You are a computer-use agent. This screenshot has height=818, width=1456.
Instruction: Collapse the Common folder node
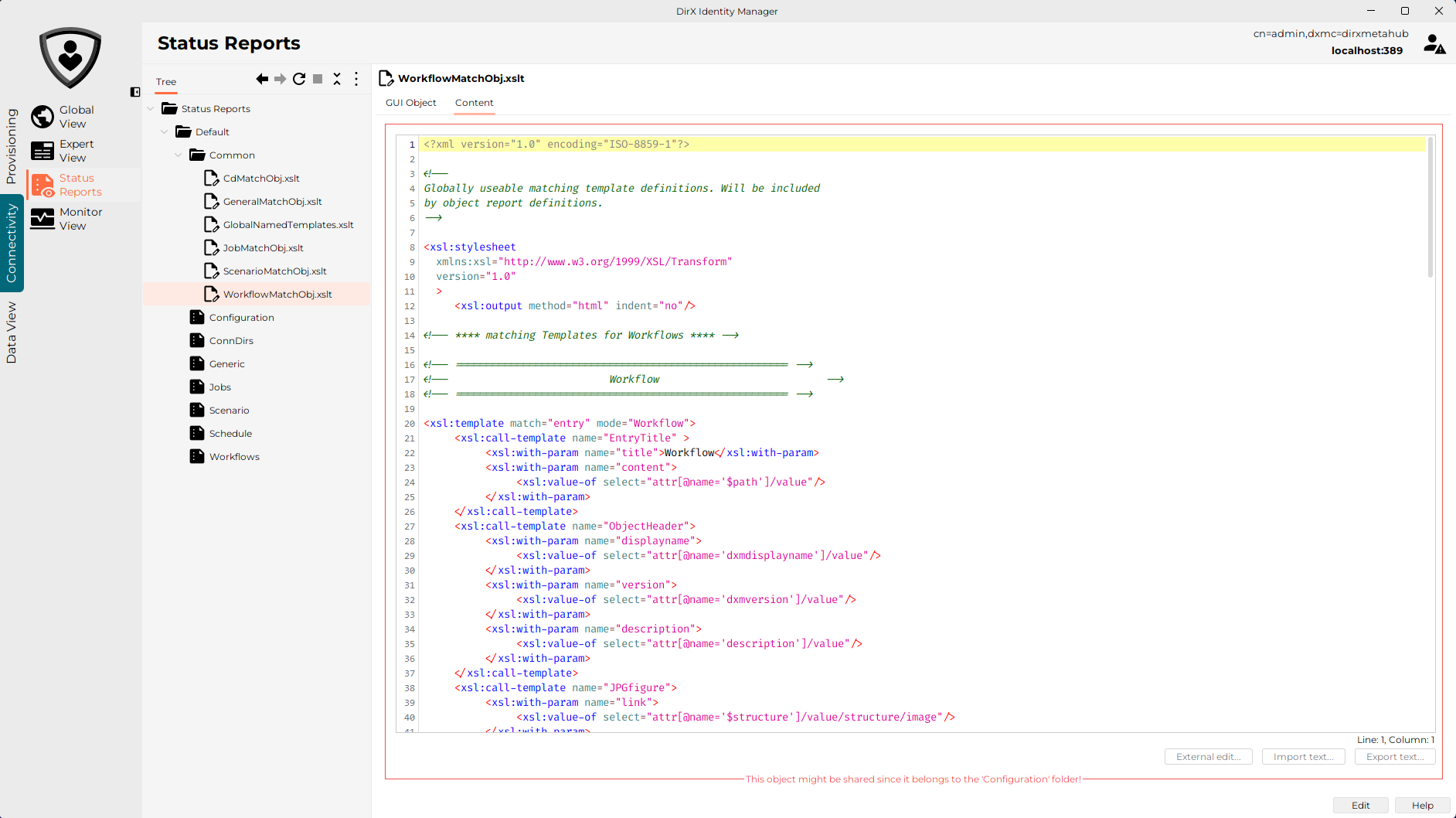pos(179,155)
